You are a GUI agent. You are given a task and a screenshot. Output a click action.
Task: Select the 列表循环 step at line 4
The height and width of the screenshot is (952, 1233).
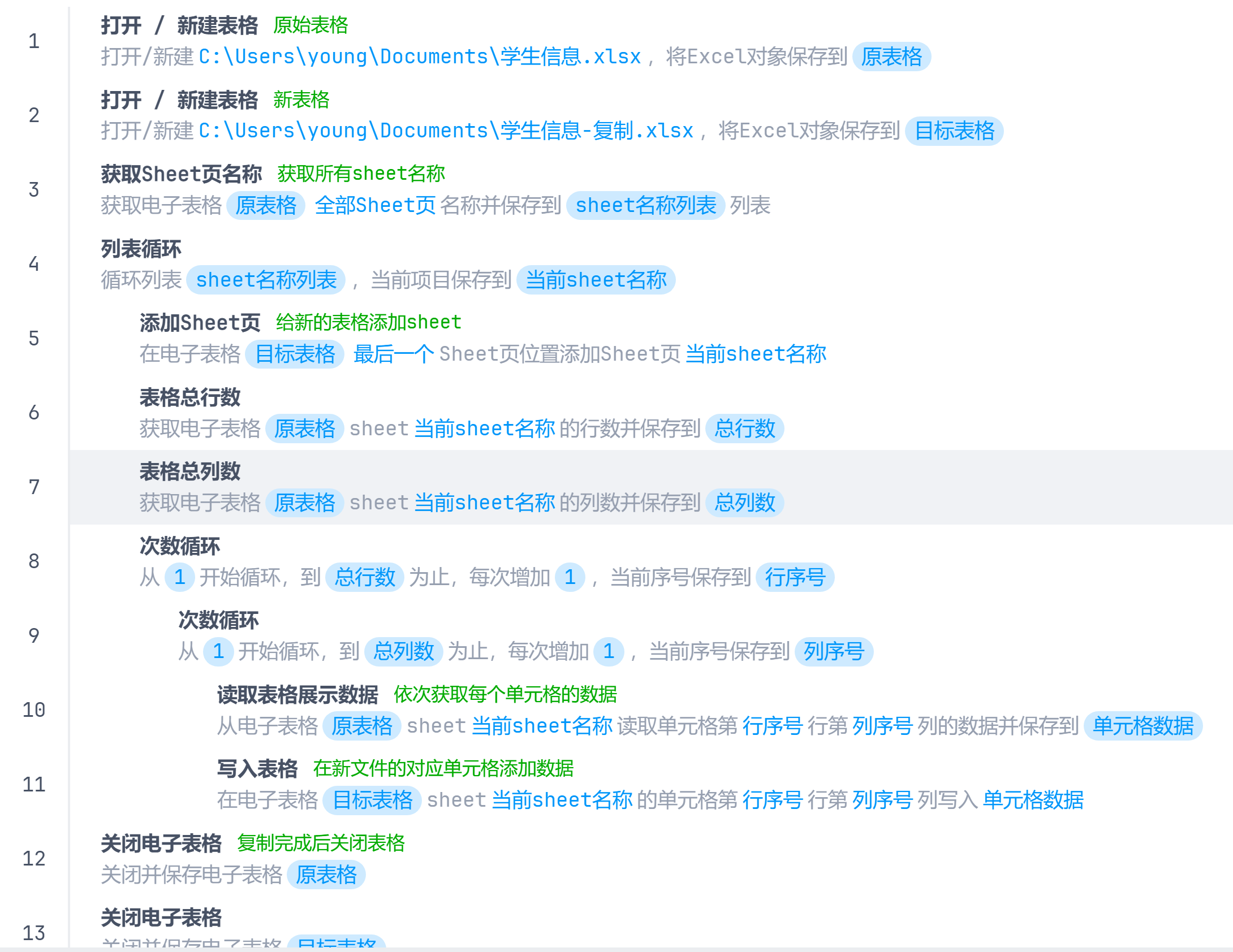tap(141, 249)
